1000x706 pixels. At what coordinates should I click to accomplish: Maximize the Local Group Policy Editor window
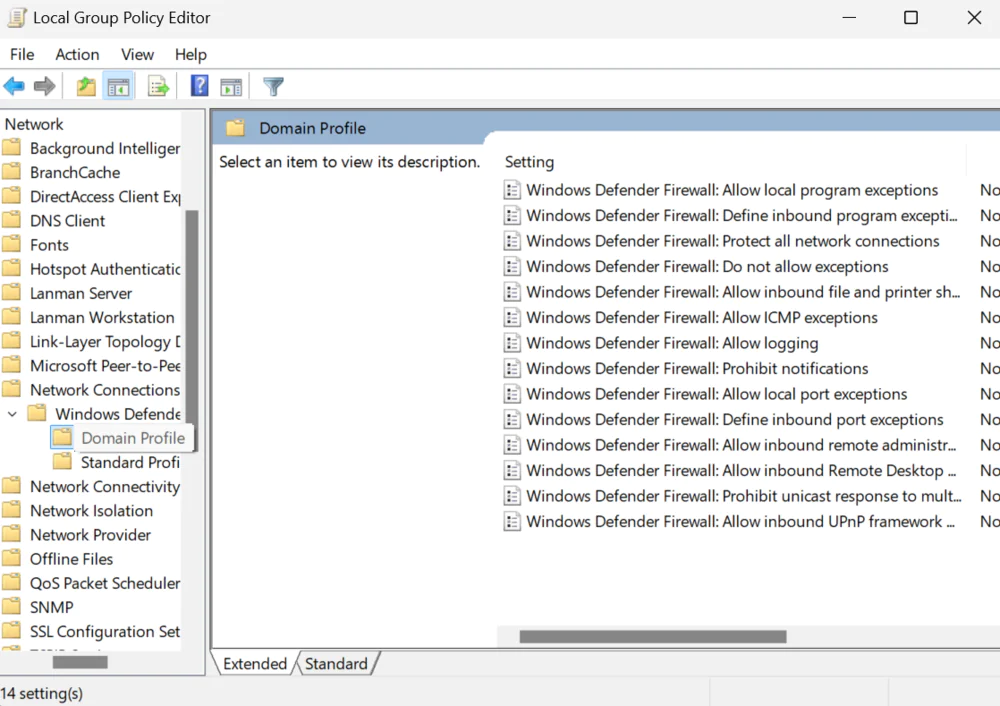click(x=911, y=17)
